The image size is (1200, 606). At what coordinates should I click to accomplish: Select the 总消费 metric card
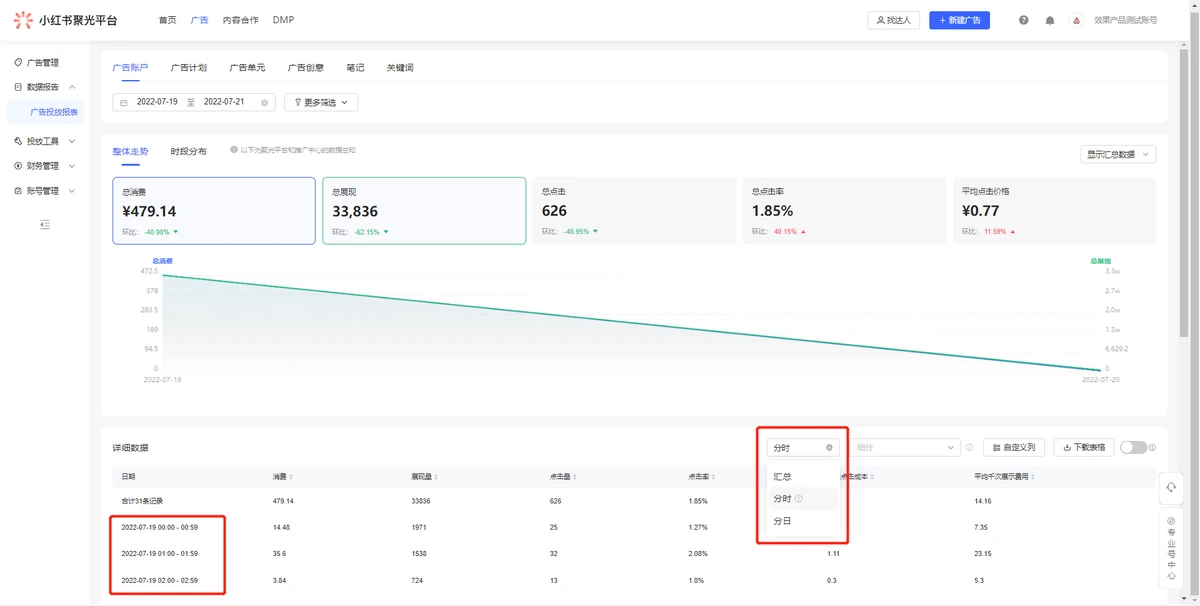(214, 211)
